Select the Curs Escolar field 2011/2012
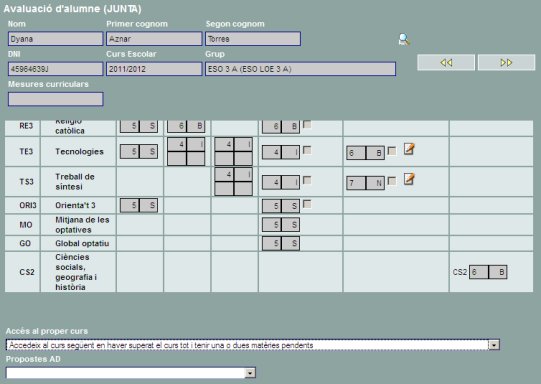The height and width of the screenshot is (384, 541). [x=154, y=69]
